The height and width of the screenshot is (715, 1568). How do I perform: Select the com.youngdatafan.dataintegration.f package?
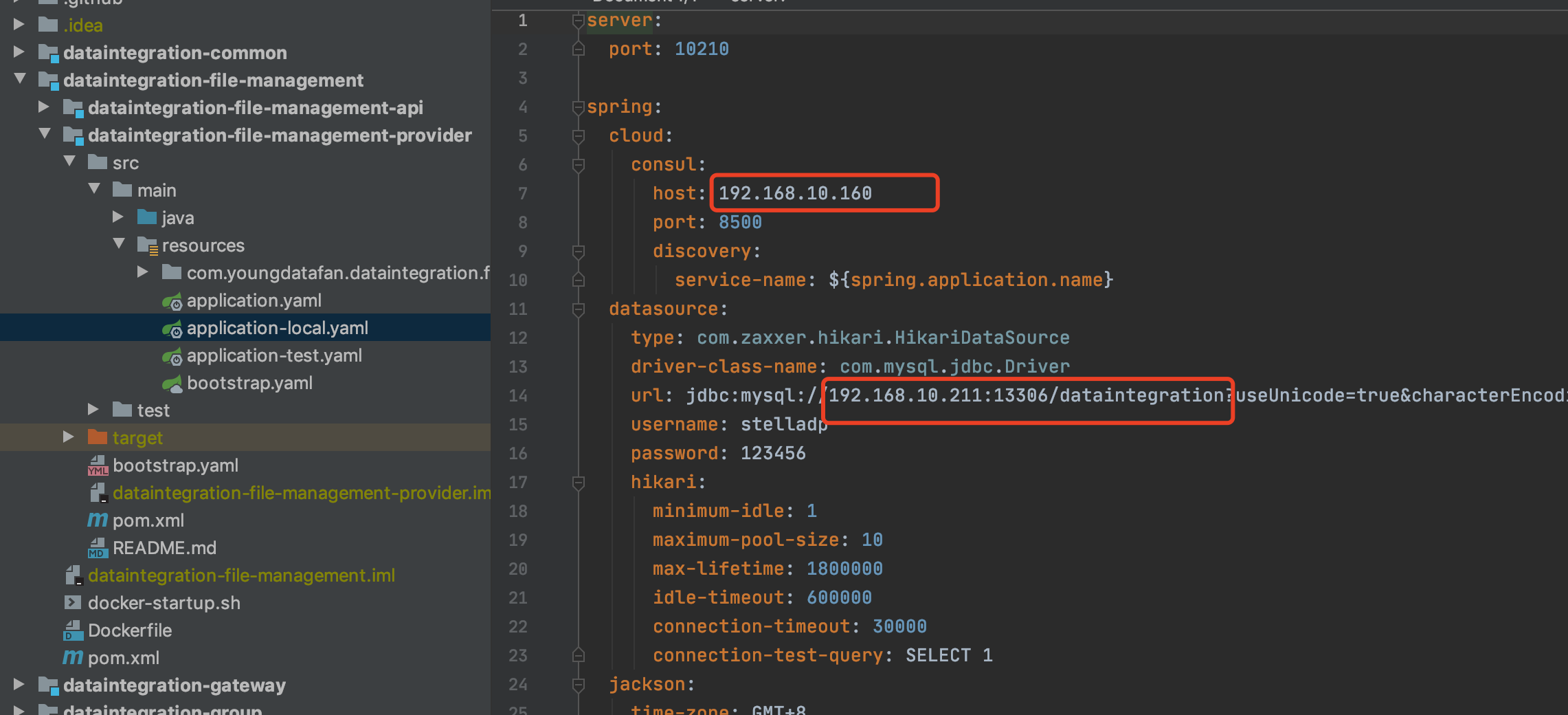[x=337, y=273]
